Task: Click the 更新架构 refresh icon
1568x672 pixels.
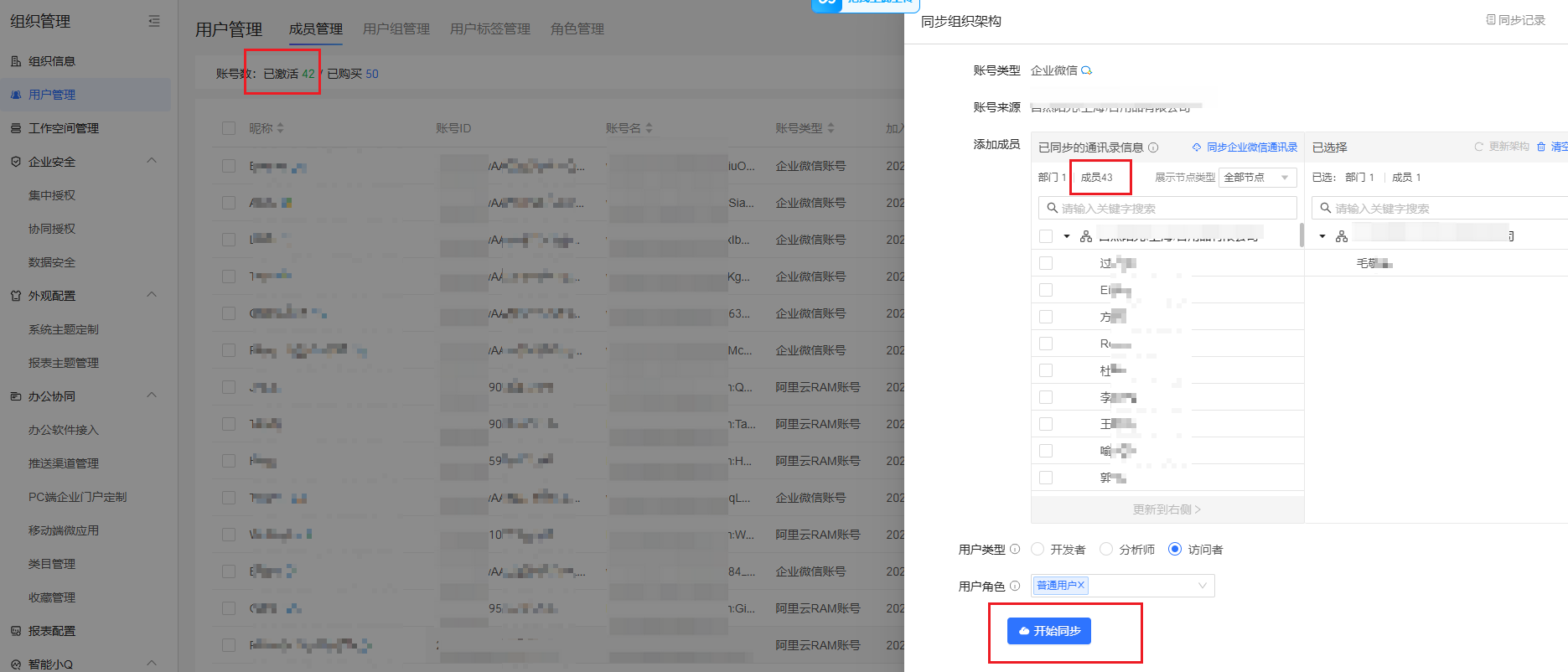Action: (1479, 147)
